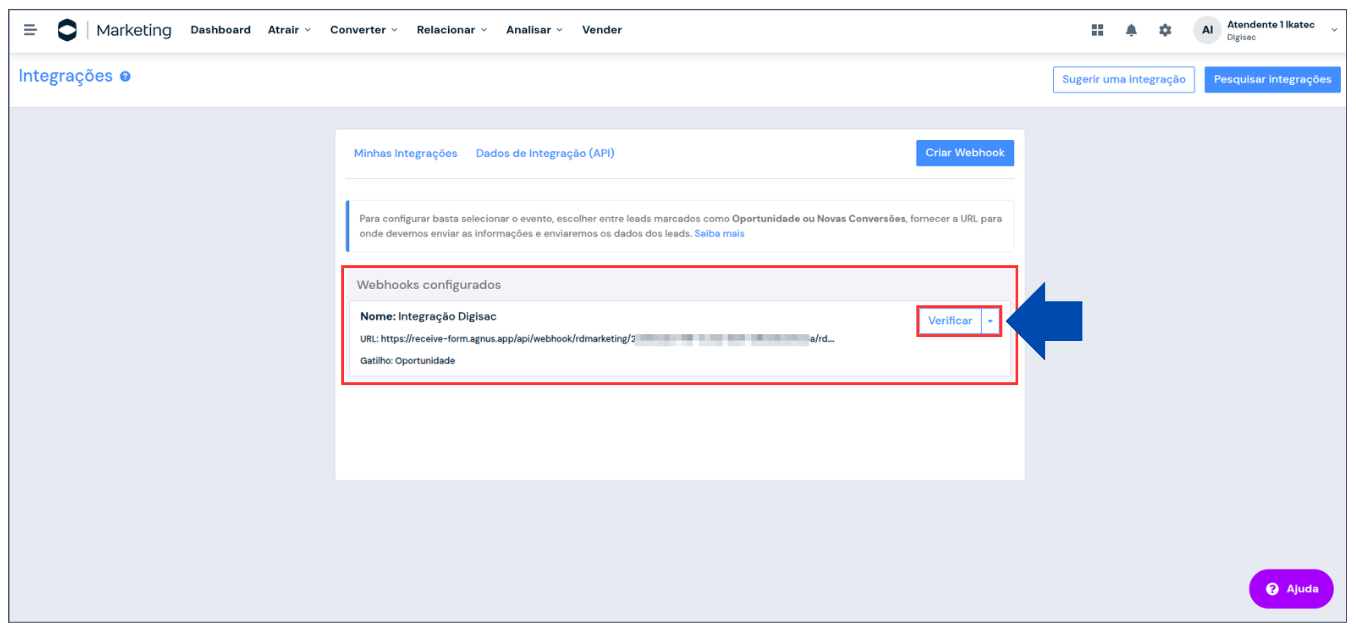Open settings with the gear icon
Image resolution: width=1356 pixels, height=631 pixels.
1165,30
